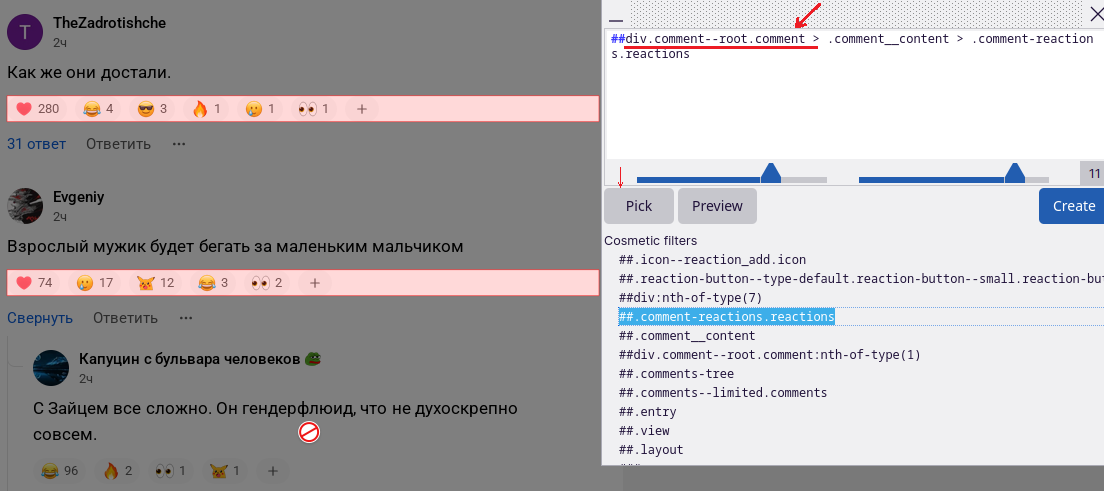Click angry cat reaction with count 12
Screen dimensions: 1104x491
[x=156, y=283]
